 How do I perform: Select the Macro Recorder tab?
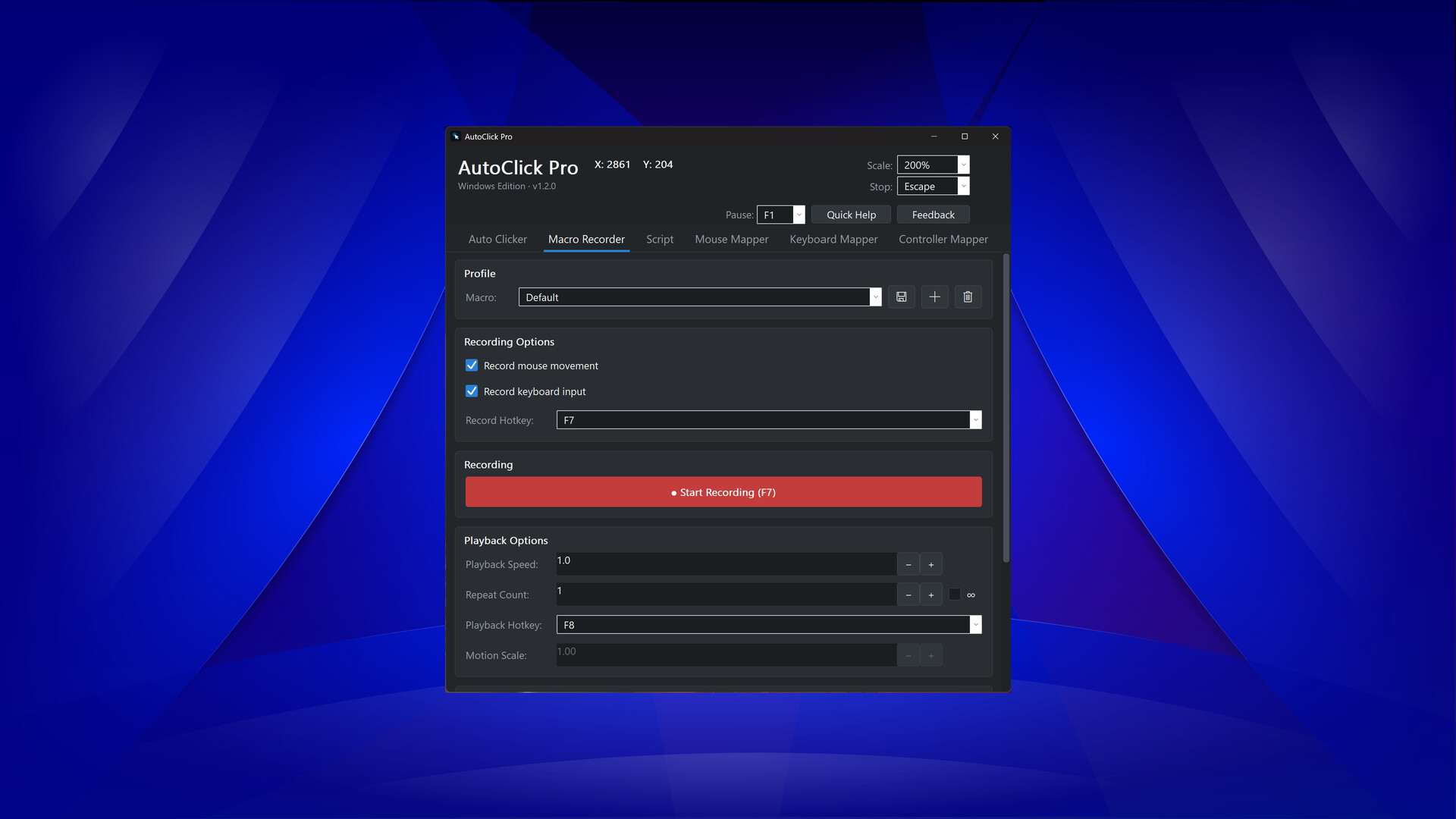[586, 240]
